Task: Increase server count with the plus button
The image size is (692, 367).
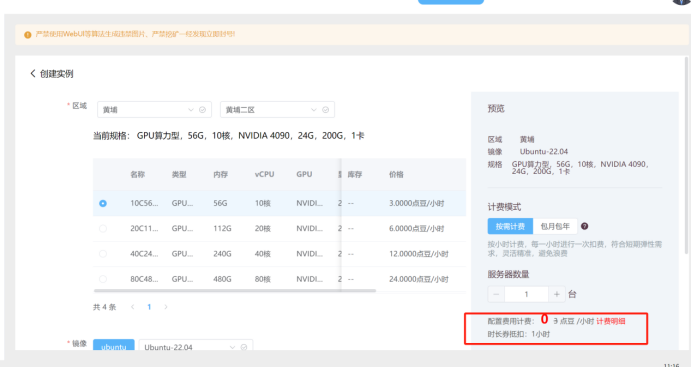Action: click(x=557, y=294)
